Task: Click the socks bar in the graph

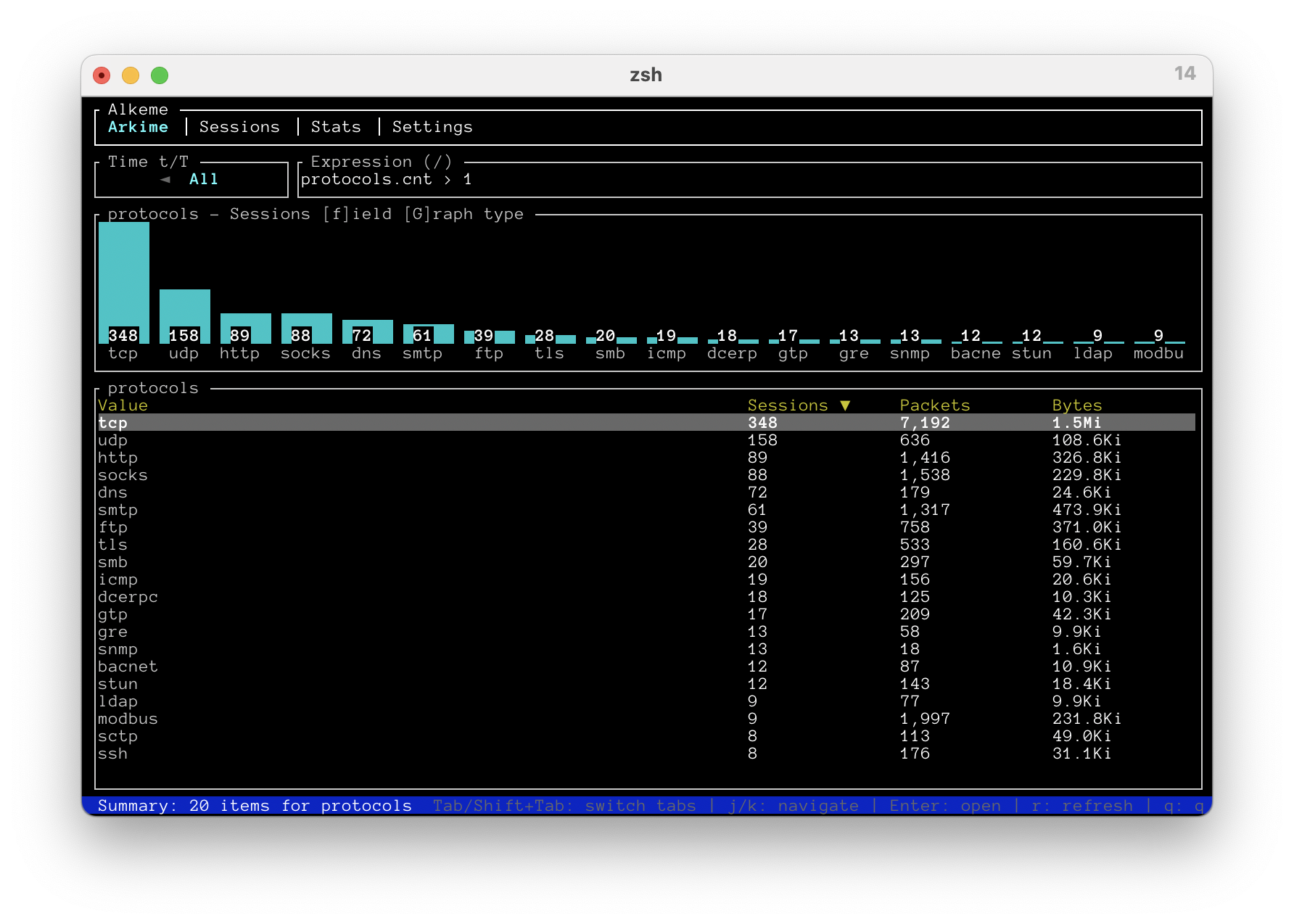Action: 307,329
